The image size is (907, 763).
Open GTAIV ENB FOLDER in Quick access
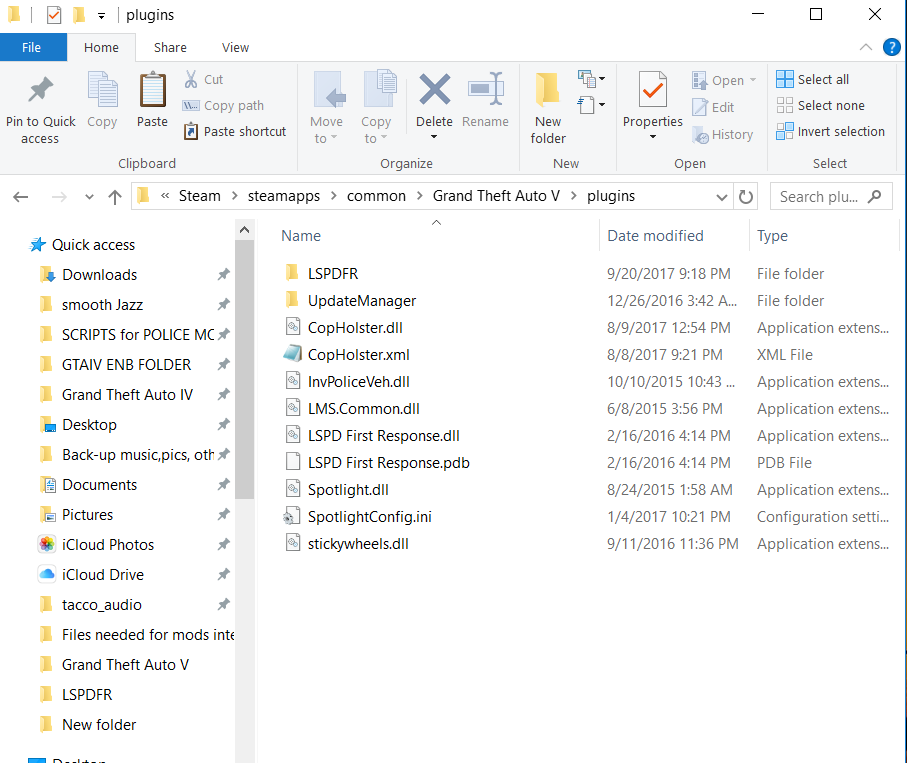[x=126, y=364]
